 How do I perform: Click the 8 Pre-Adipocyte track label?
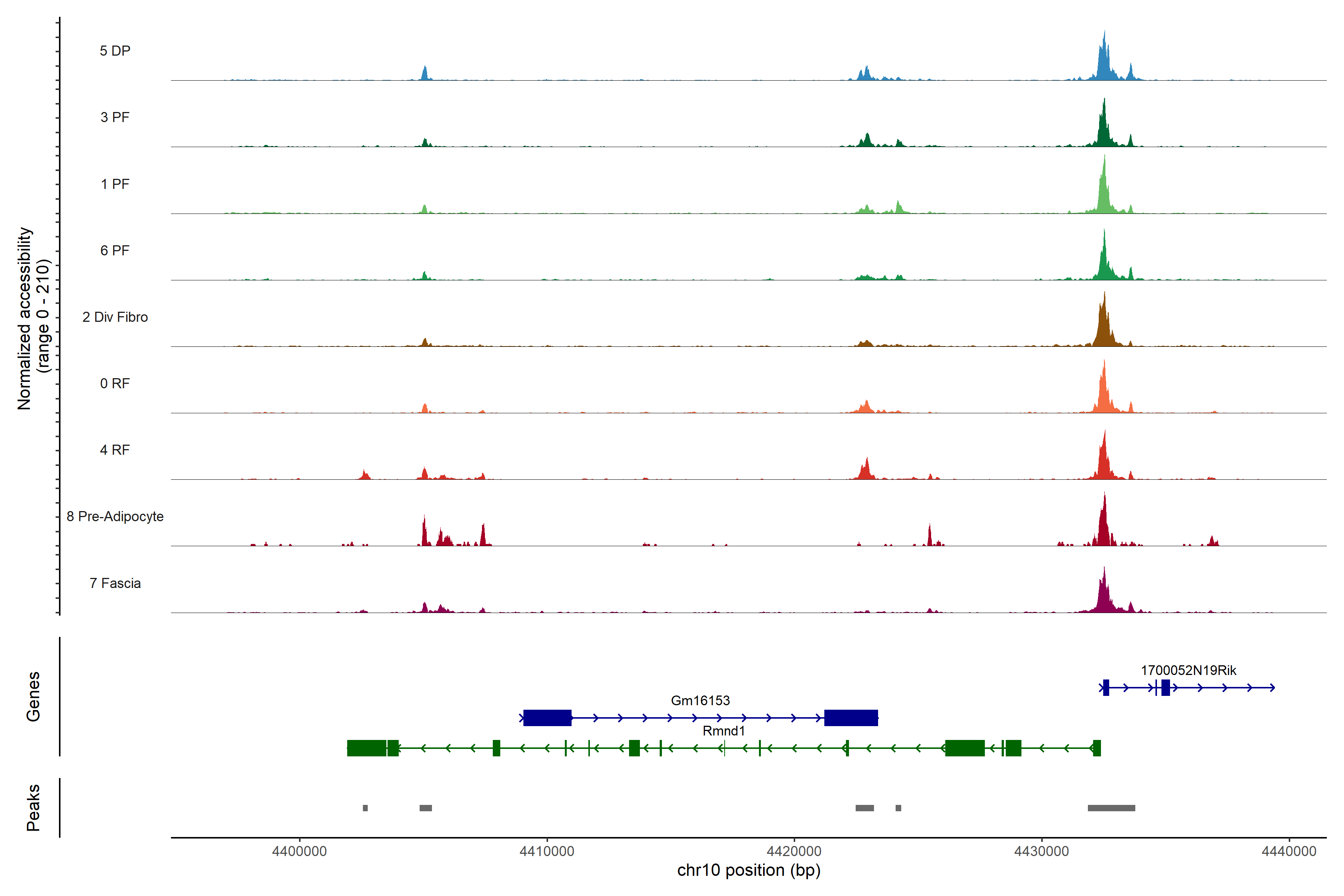[115, 517]
